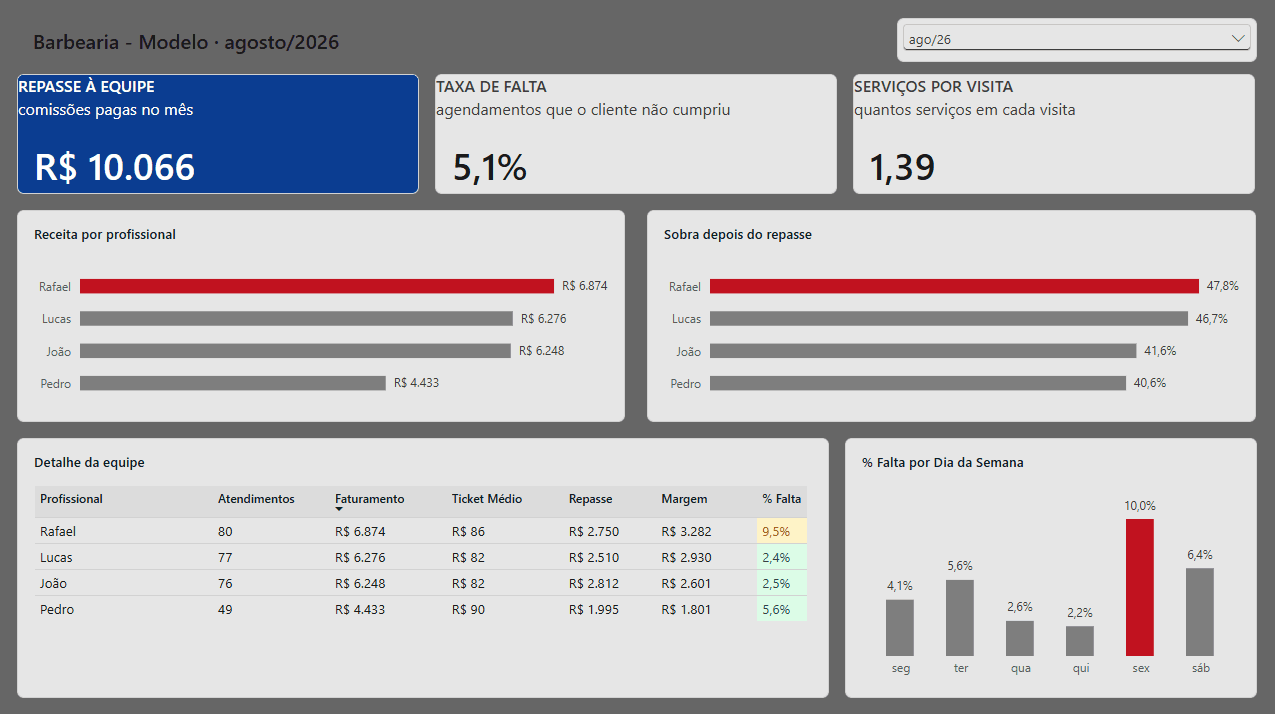Click the R$ 10.066 Repasse à Equipe card
The width and height of the screenshot is (1275, 714).
(x=218, y=134)
